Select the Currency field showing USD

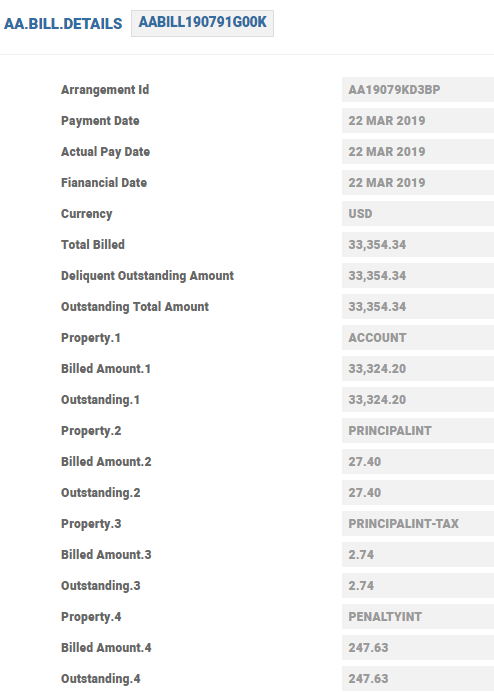point(418,214)
